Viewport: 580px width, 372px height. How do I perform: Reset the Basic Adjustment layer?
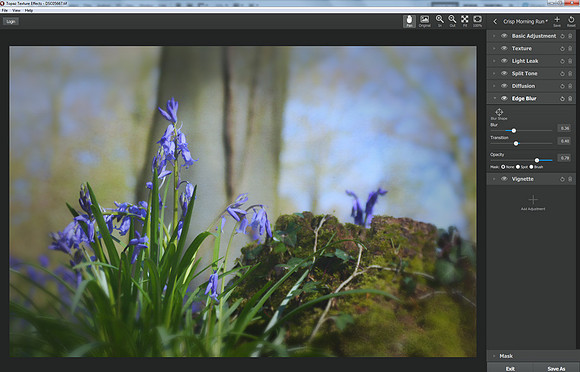point(562,36)
